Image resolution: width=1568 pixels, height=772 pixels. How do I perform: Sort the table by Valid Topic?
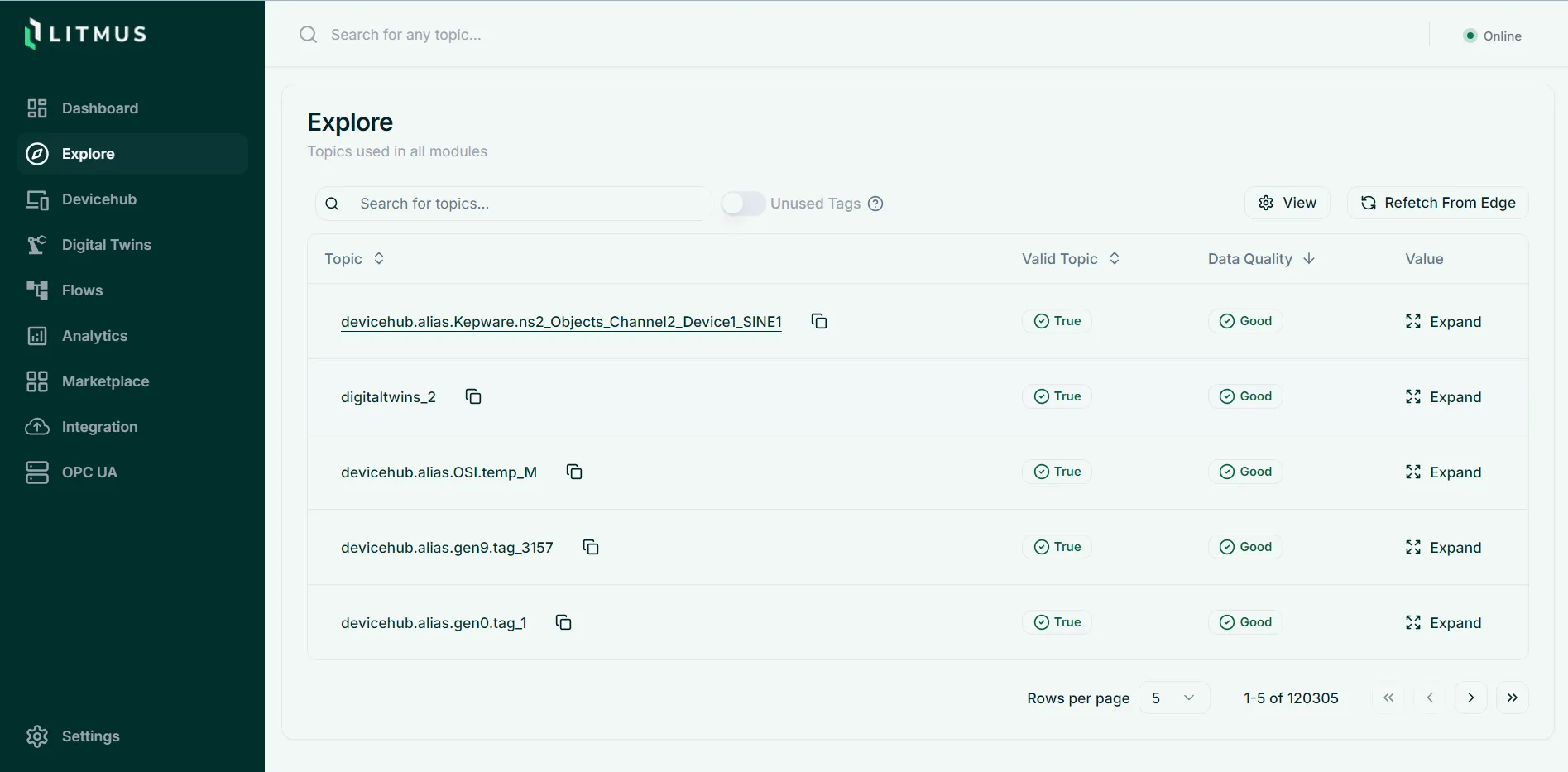coord(1071,259)
